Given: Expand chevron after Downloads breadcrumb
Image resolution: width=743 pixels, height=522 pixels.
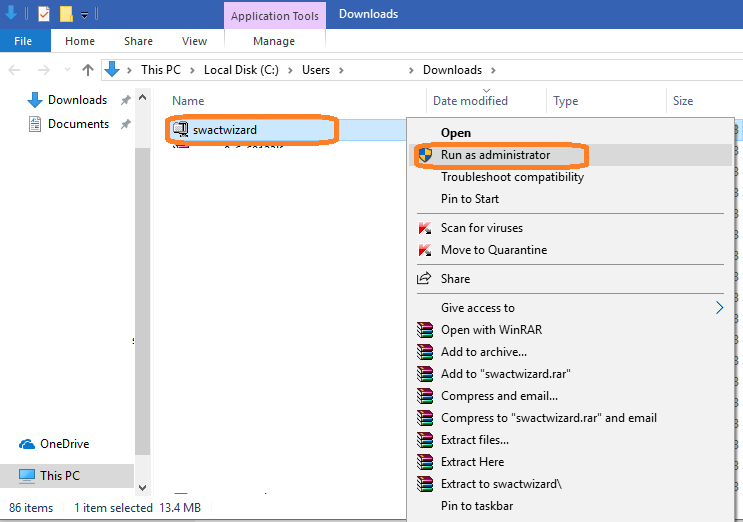Looking at the screenshot, I should (x=493, y=70).
